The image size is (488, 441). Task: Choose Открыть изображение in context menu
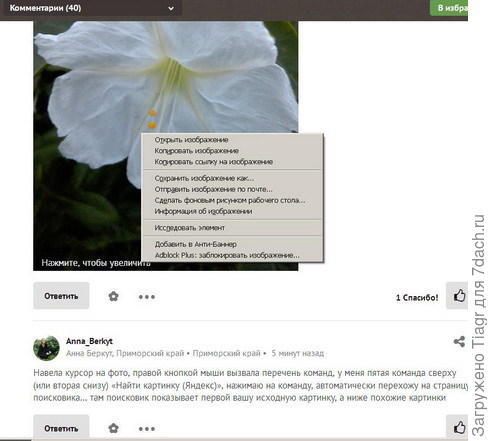pos(191,140)
